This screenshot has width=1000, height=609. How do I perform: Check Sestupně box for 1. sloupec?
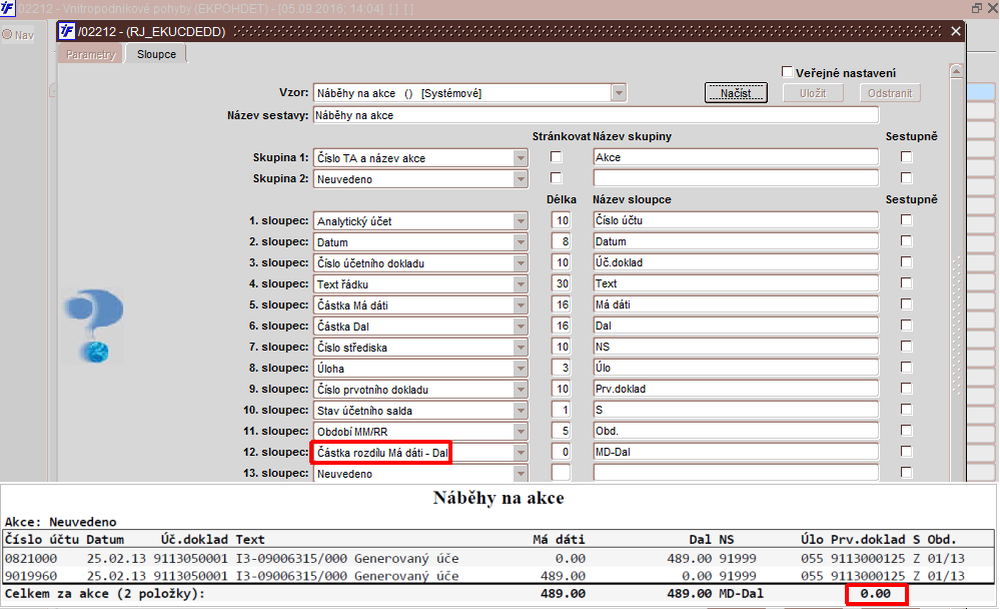pyautogui.click(x=906, y=220)
